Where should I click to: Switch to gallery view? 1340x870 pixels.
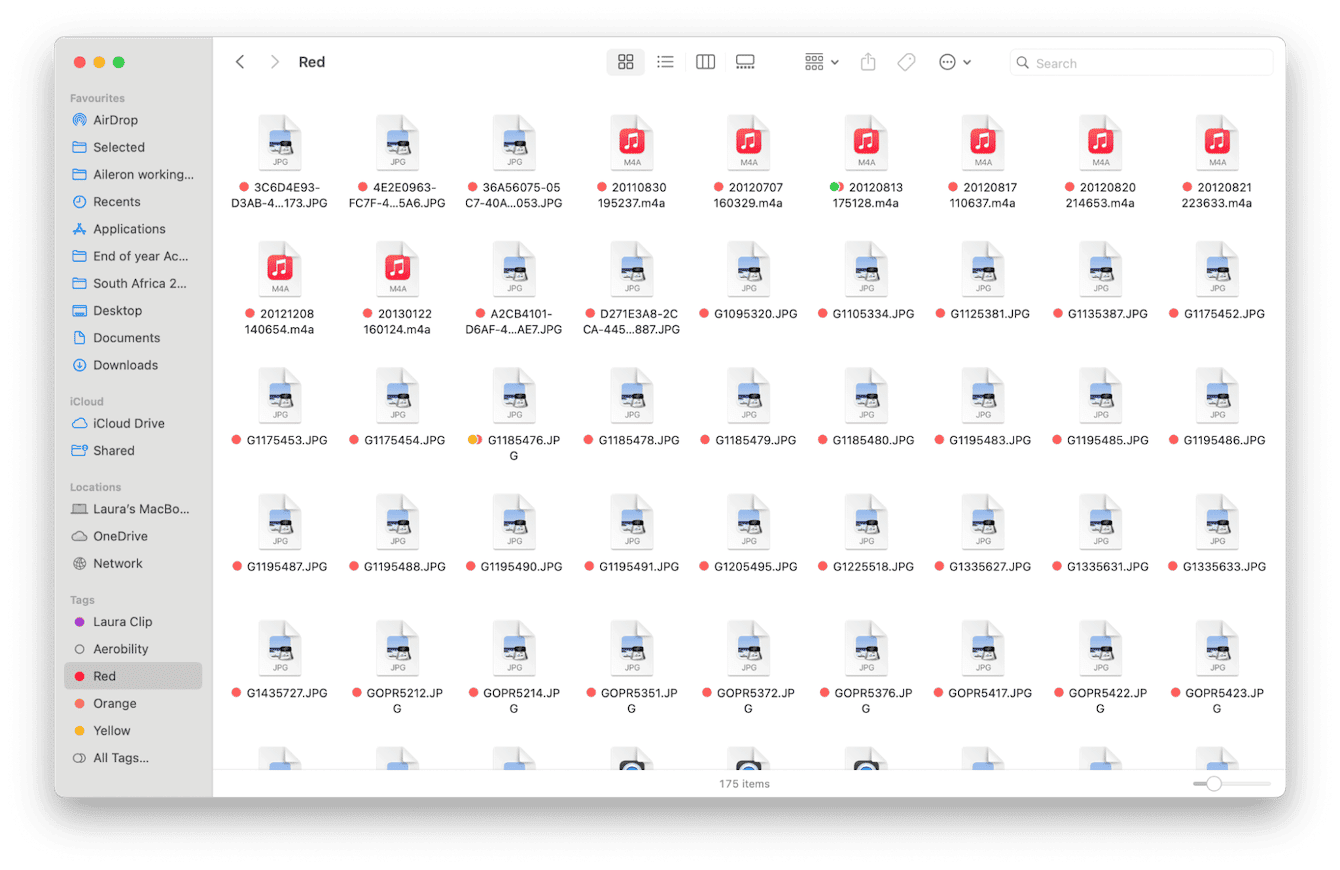pos(744,61)
